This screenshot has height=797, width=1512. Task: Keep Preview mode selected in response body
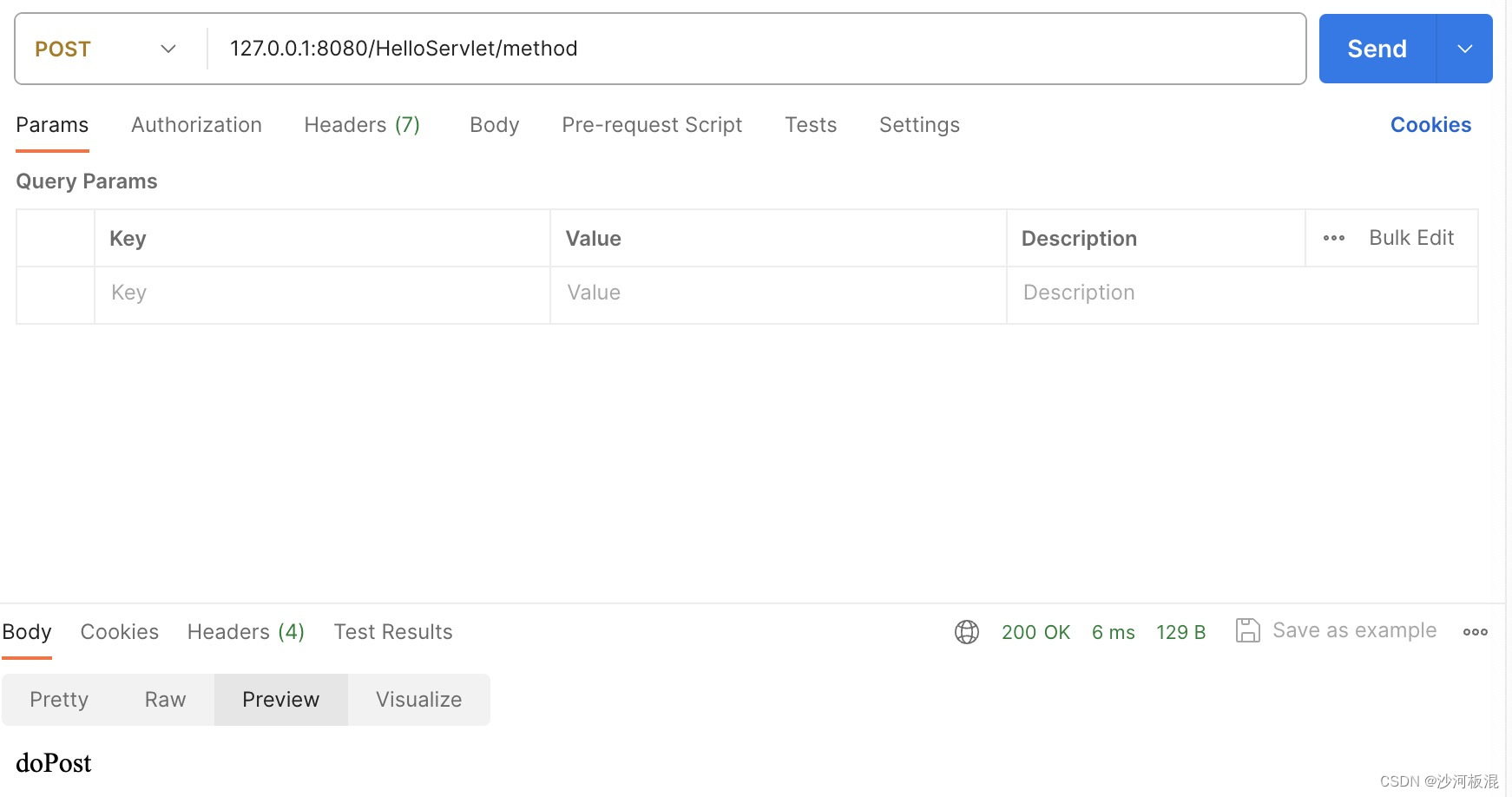(x=279, y=699)
